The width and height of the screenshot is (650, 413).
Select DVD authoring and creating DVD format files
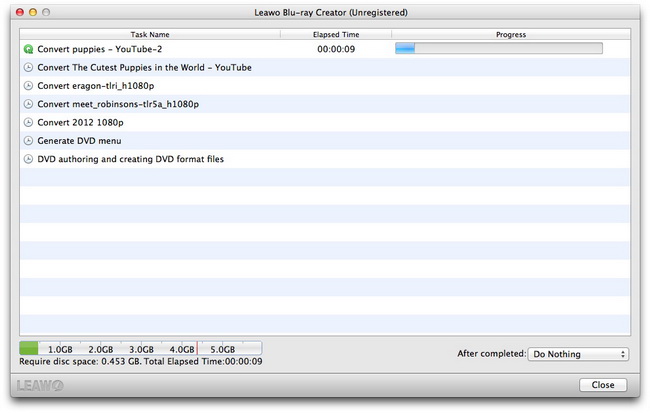coord(325,159)
